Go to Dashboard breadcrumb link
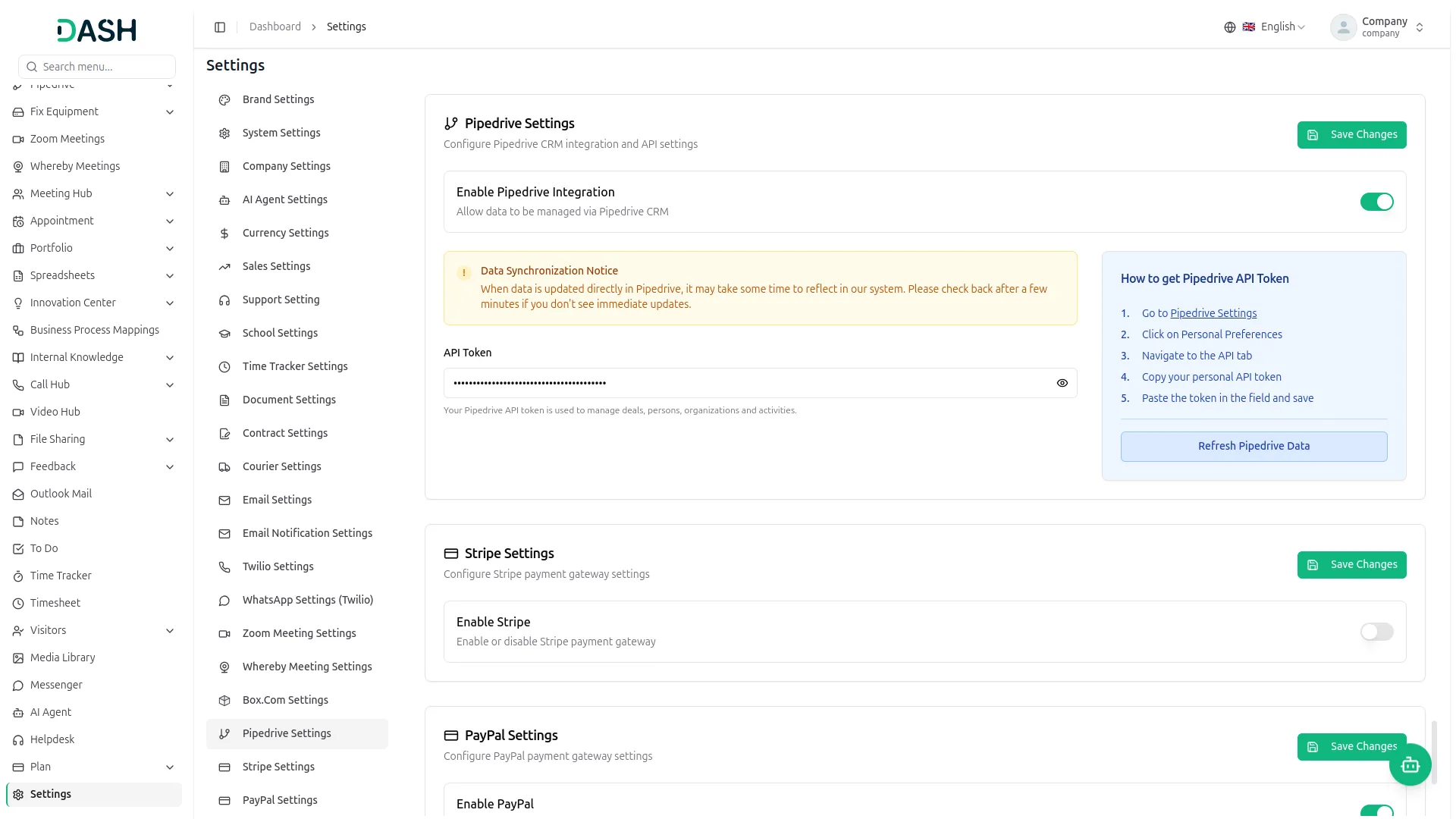1456x819 pixels. (x=275, y=27)
